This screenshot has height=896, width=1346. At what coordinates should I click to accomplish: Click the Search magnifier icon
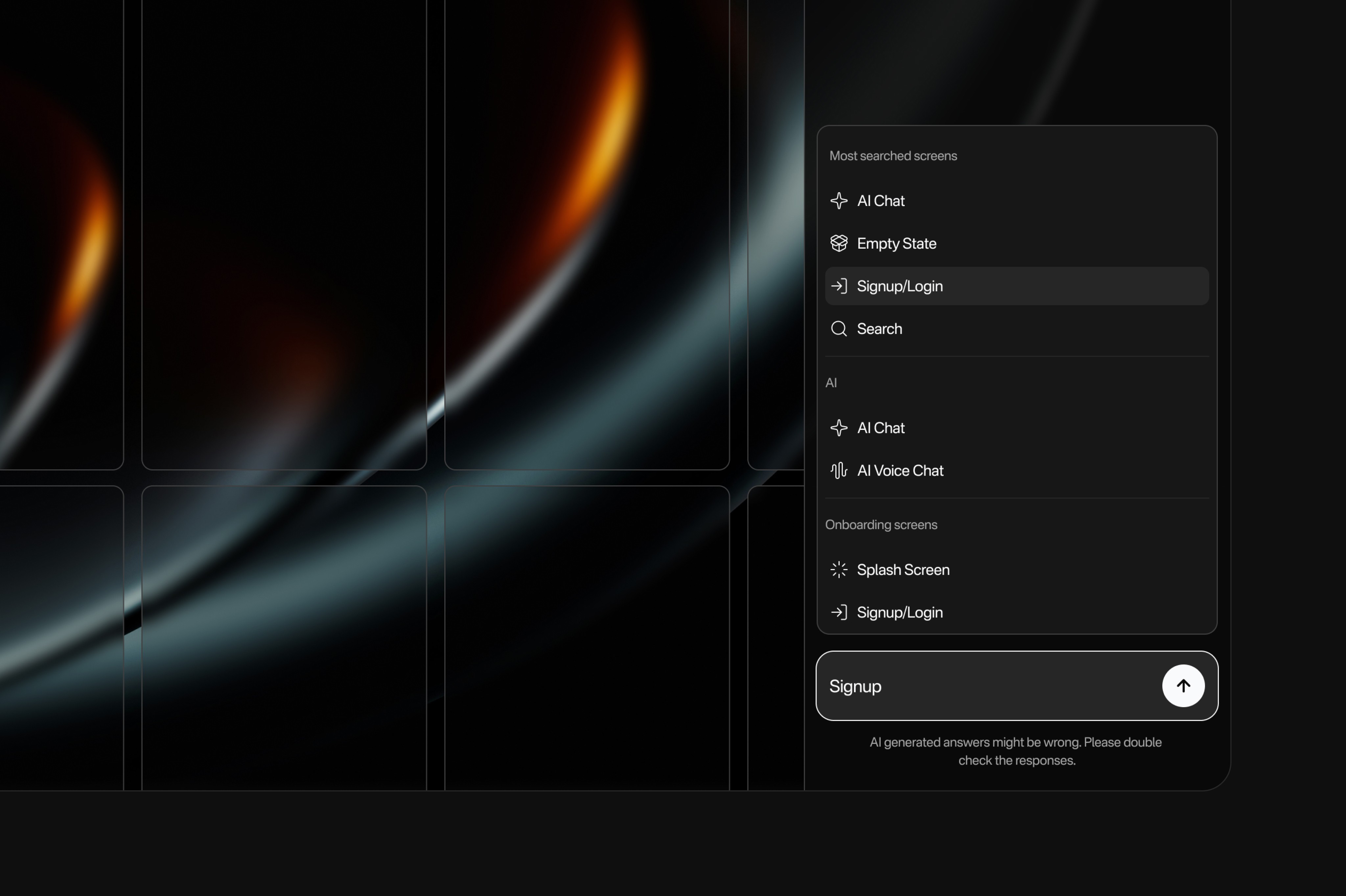pos(839,328)
